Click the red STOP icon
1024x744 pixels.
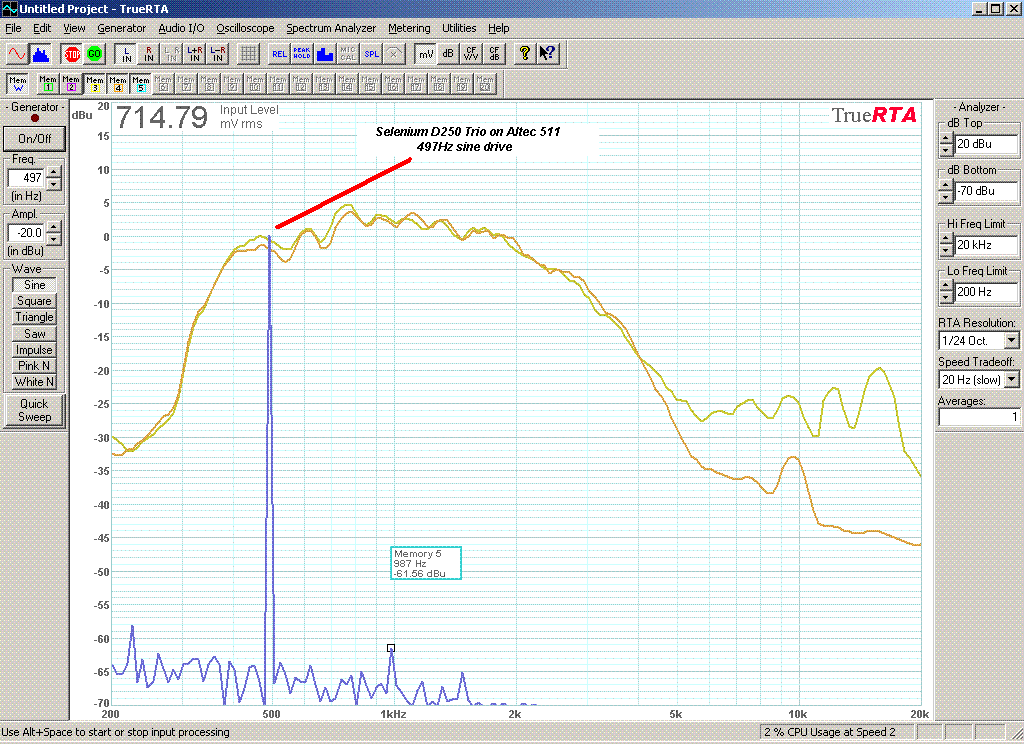(72, 54)
